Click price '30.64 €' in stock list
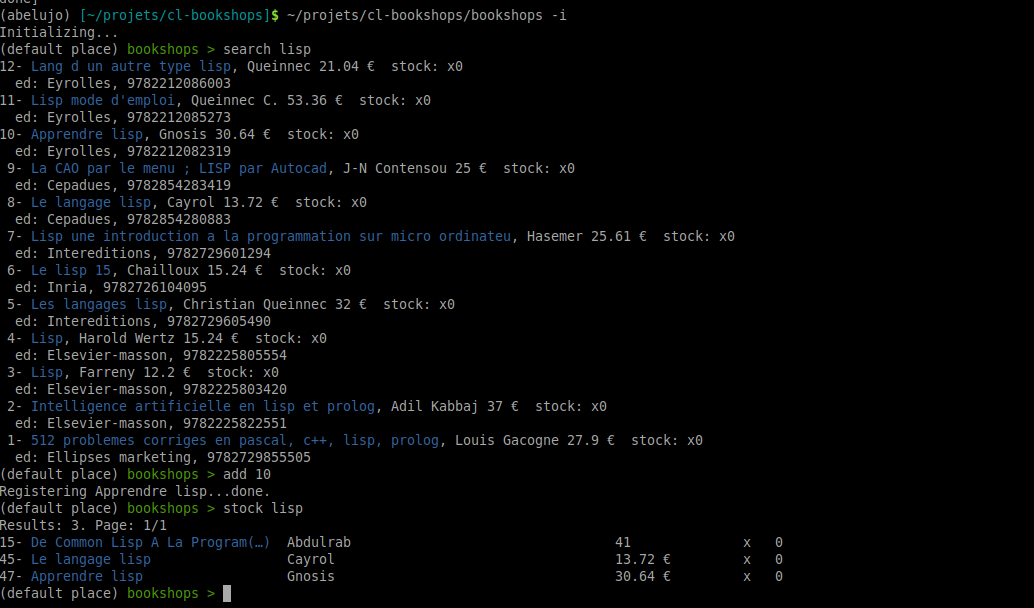Screen dimensions: 1034x608 coord(642,576)
